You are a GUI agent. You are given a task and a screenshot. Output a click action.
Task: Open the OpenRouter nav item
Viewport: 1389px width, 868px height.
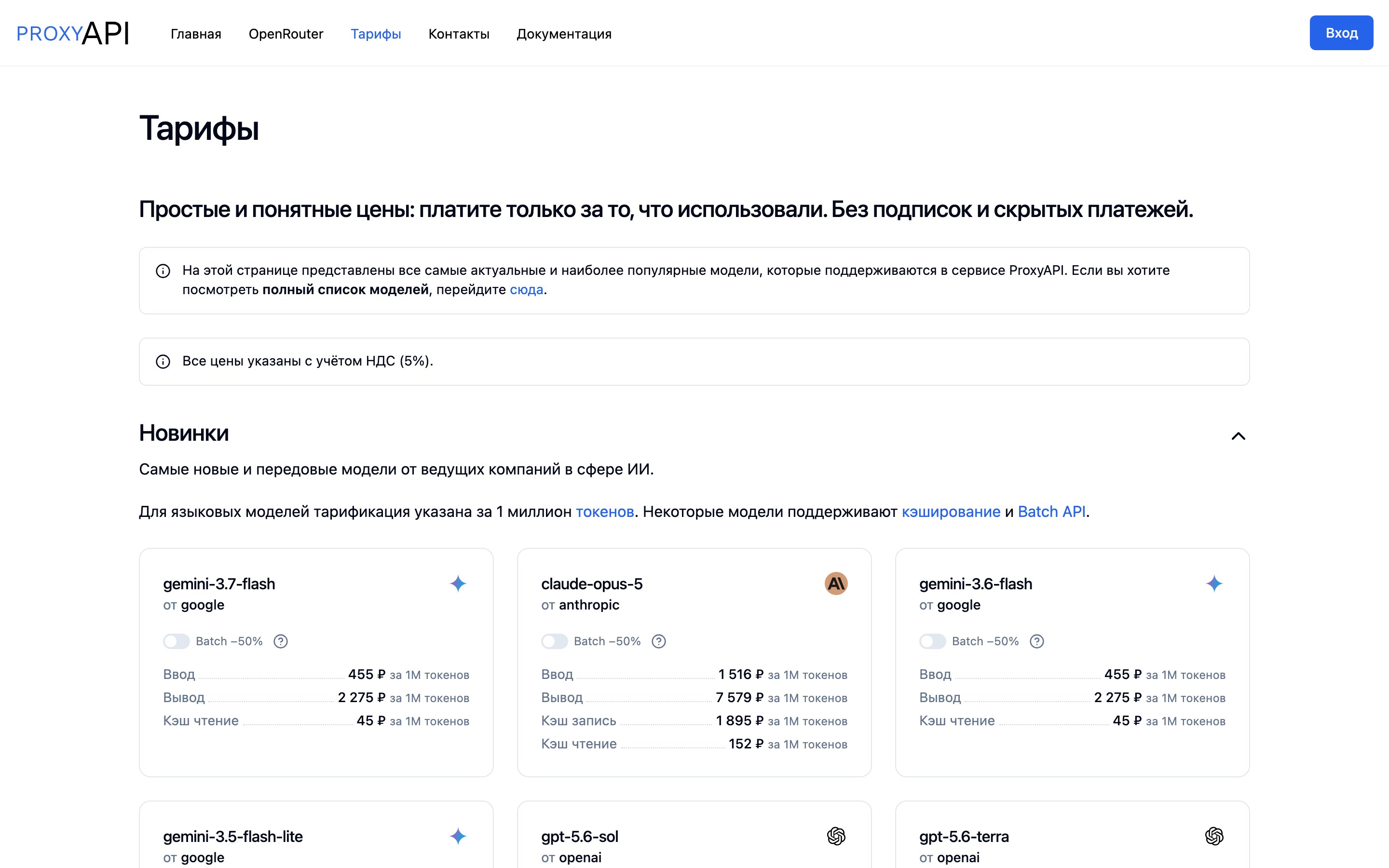[x=286, y=34]
